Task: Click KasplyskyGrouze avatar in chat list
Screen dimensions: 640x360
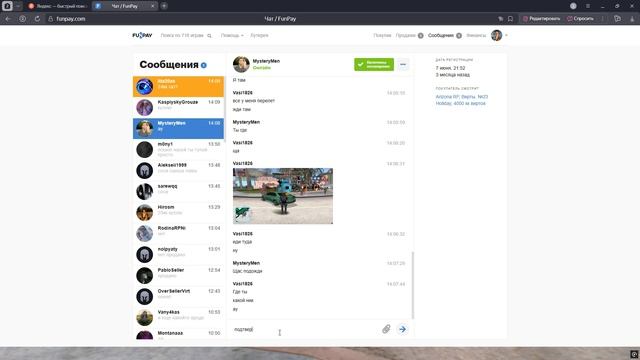Action: (x=144, y=108)
